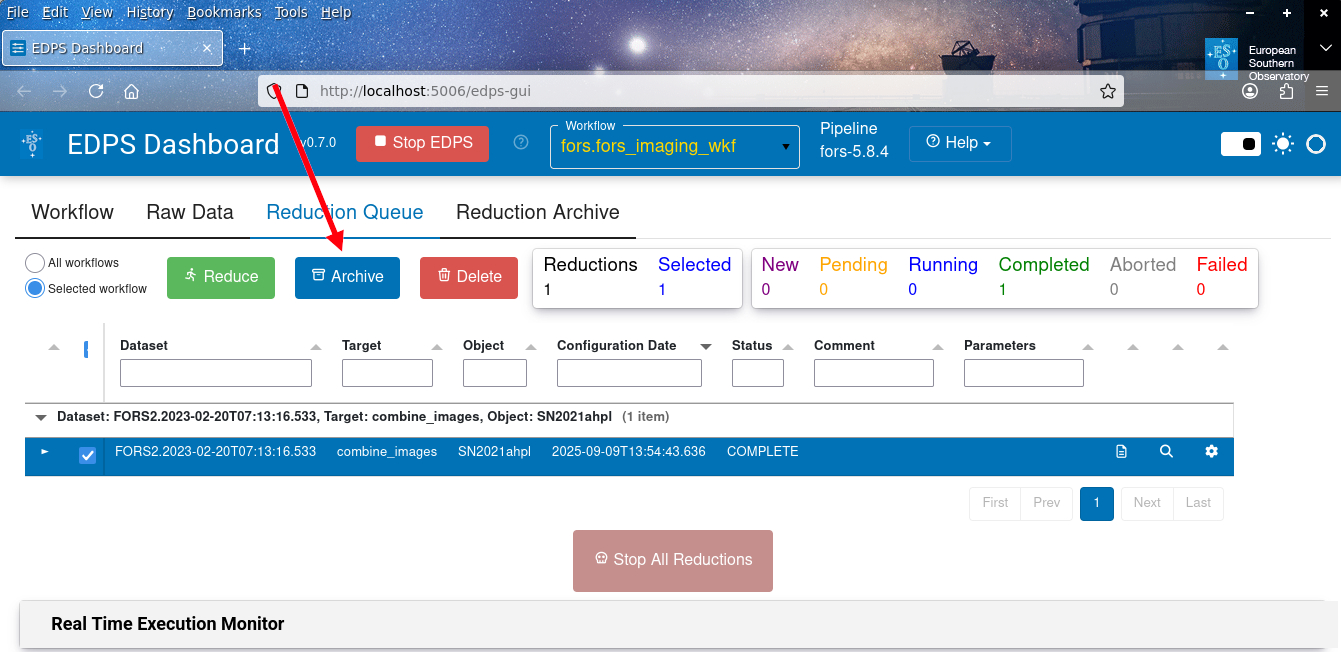
Task: Click the red Delete button
Action: click(469, 277)
